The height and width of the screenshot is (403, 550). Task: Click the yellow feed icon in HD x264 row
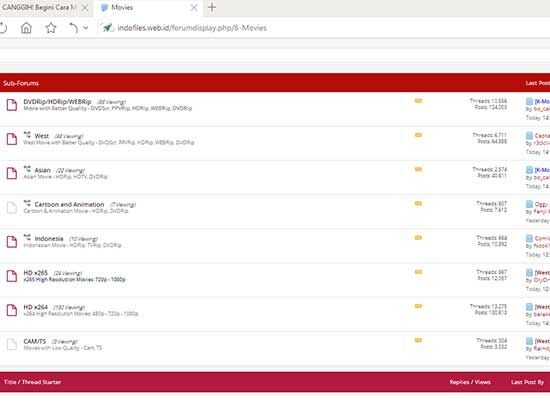tap(418, 306)
